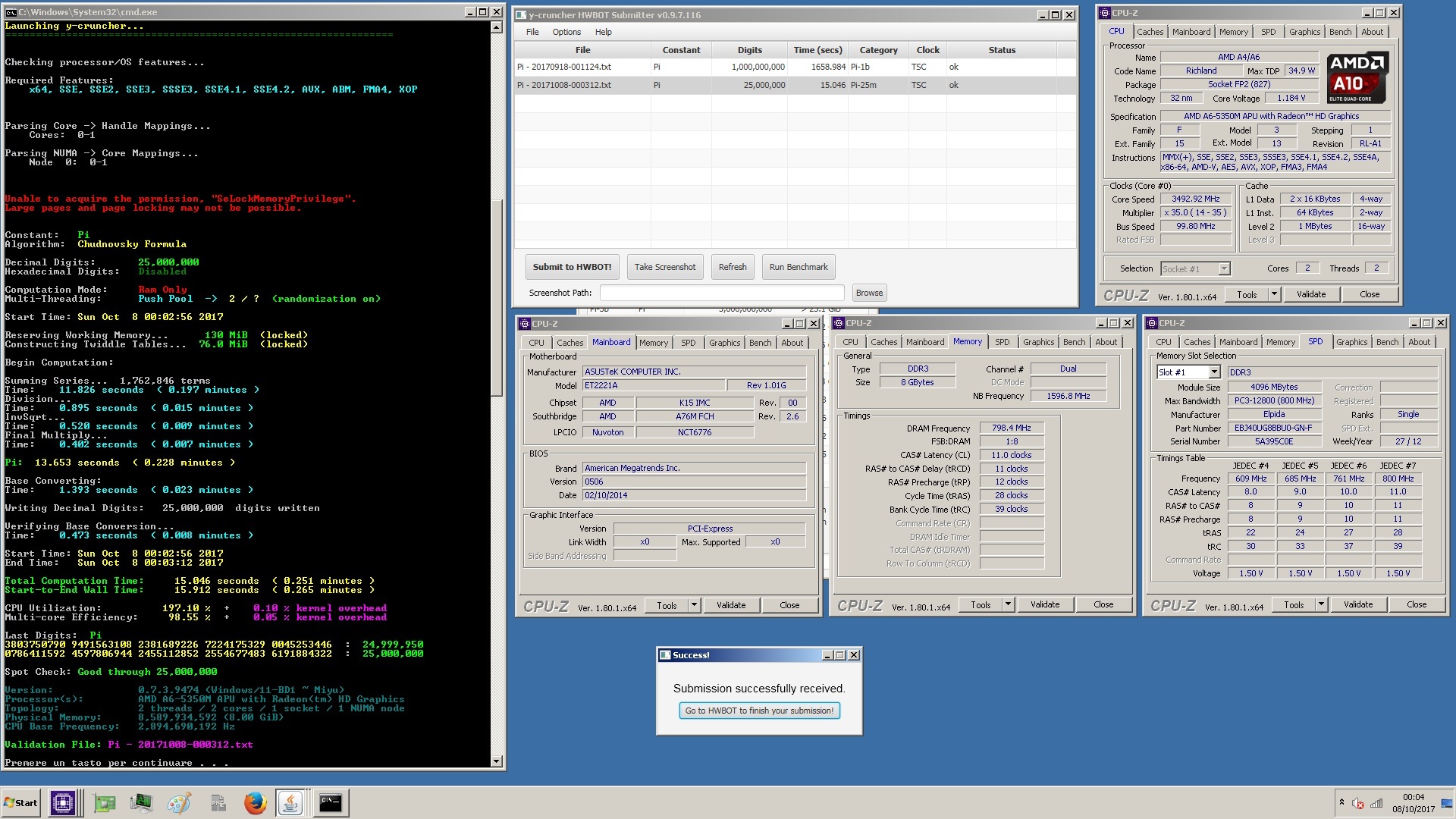Click cmd window scrollbar up arrow
The width and height of the screenshot is (1456, 819).
[496, 27]
